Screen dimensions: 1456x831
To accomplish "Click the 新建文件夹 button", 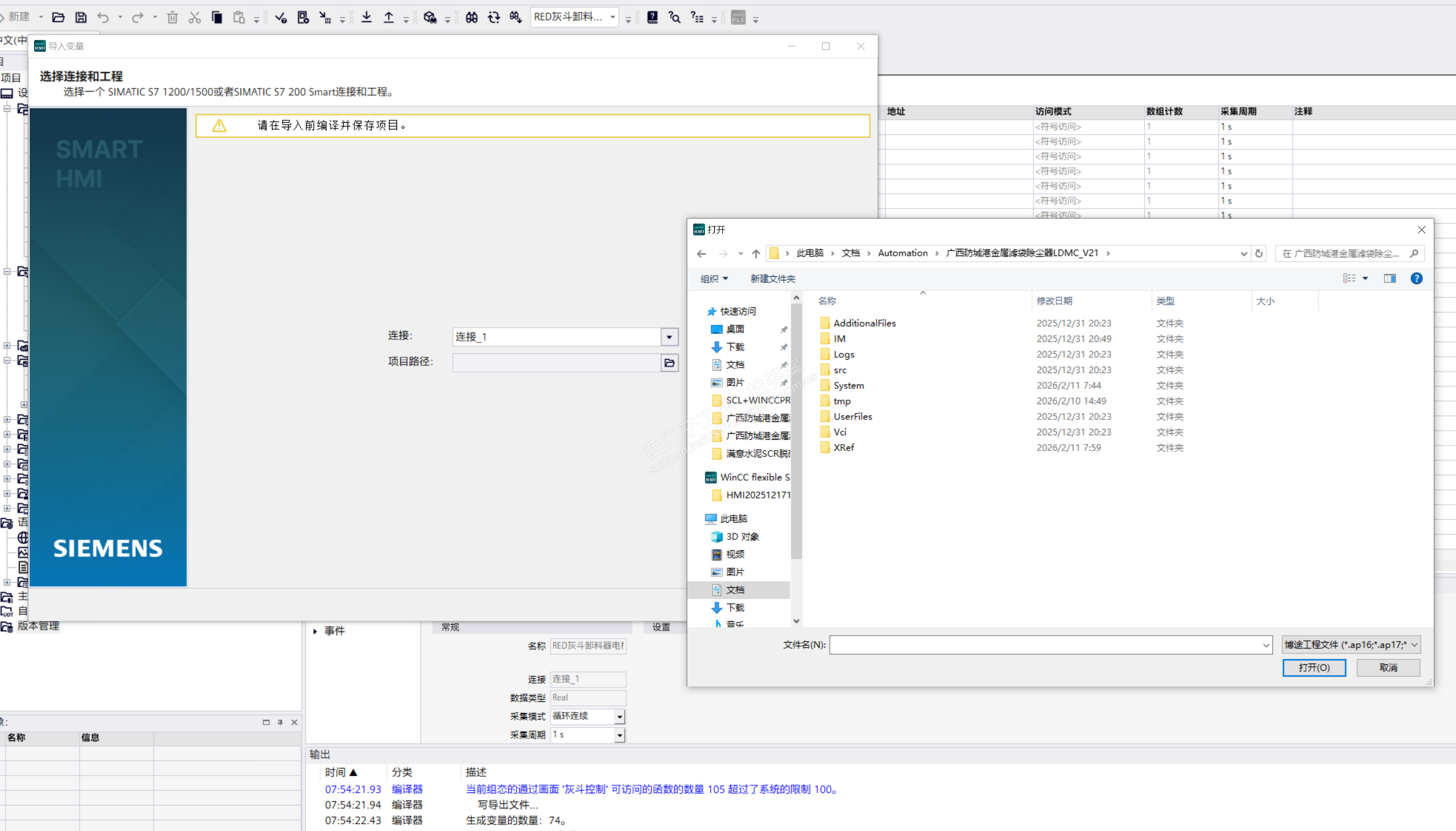I will coord(772,278).
